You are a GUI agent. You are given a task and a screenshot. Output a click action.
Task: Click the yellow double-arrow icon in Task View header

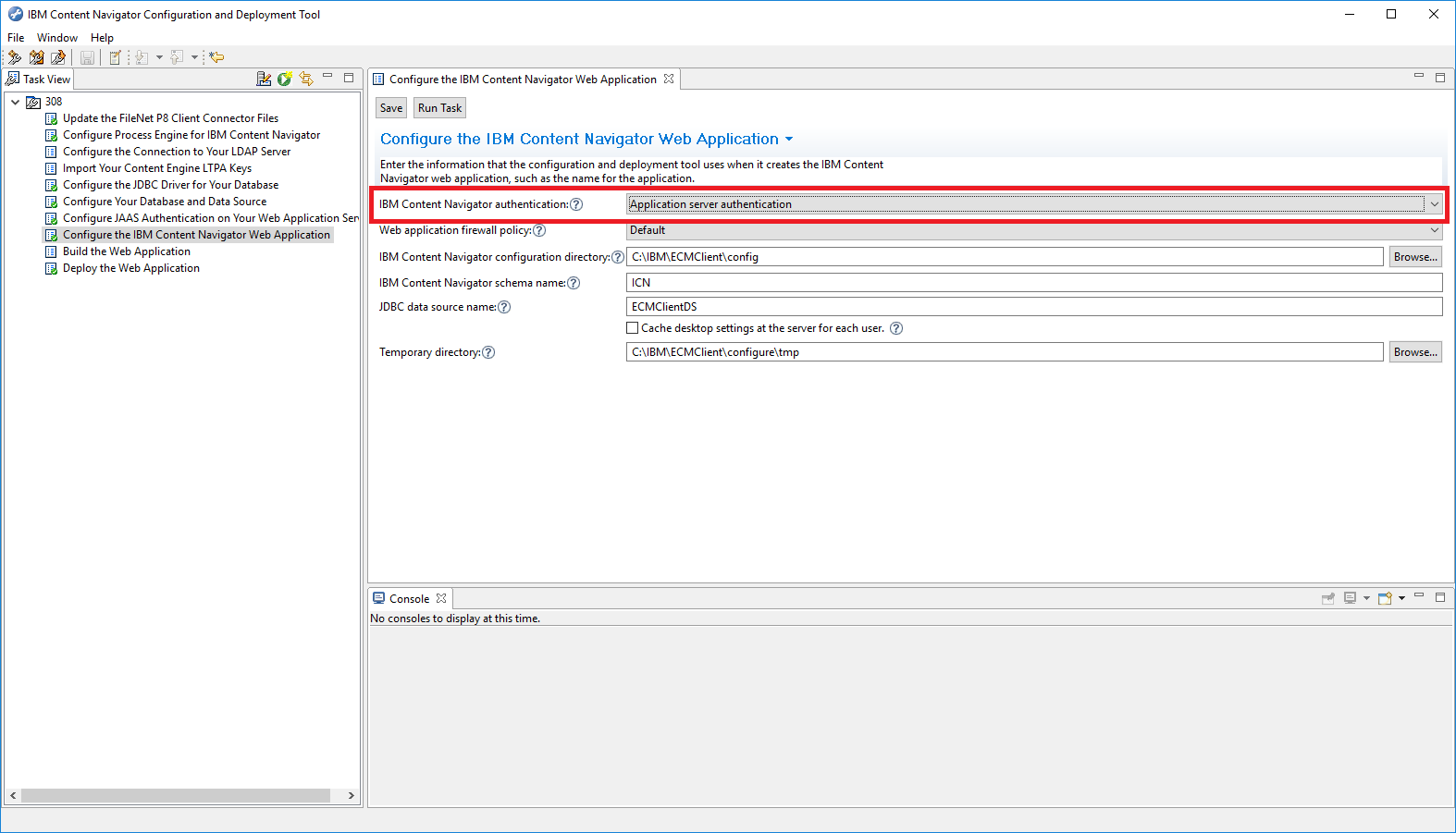point(306,79)
